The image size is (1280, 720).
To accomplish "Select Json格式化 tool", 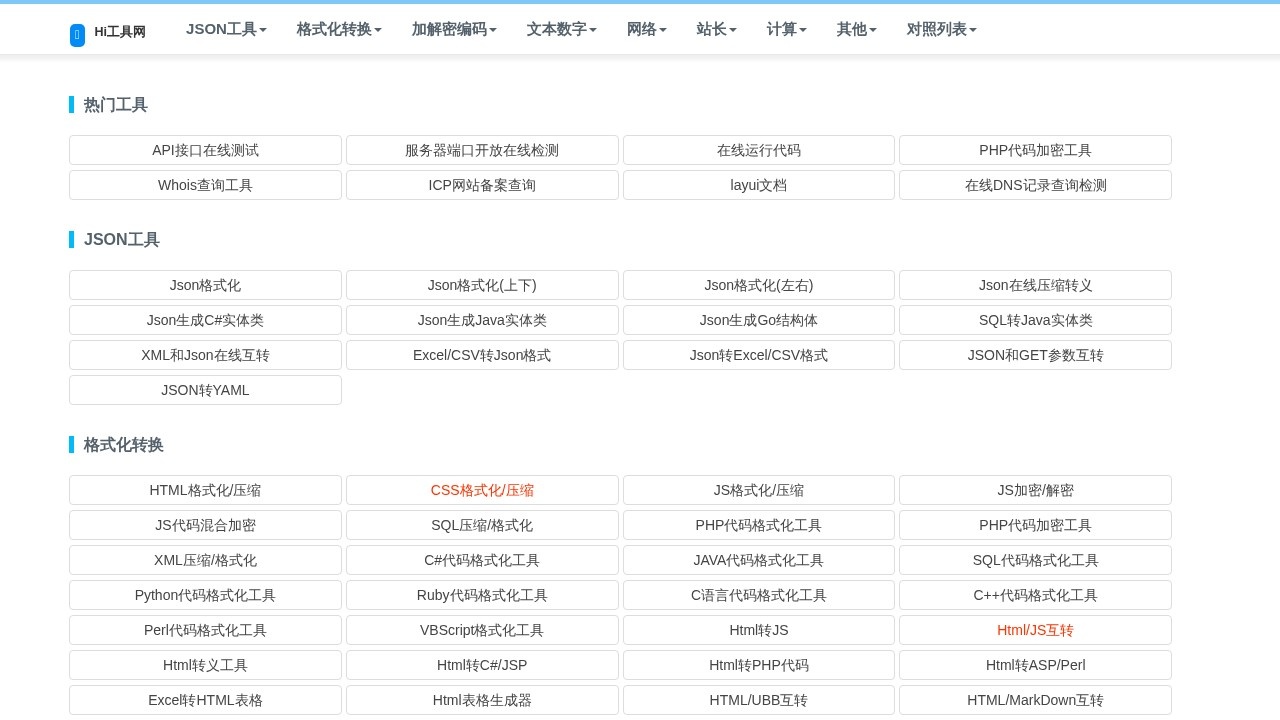I will tap(205, 285).
